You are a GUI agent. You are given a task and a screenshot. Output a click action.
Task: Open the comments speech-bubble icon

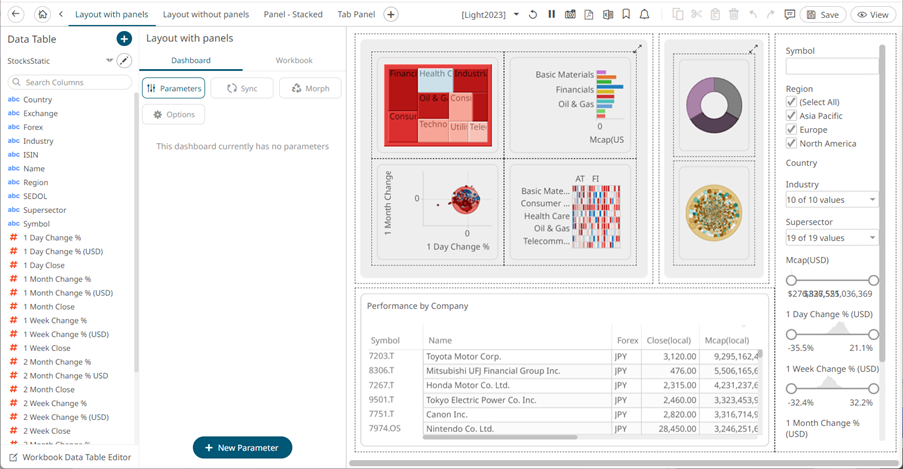[x=790, y=15]
